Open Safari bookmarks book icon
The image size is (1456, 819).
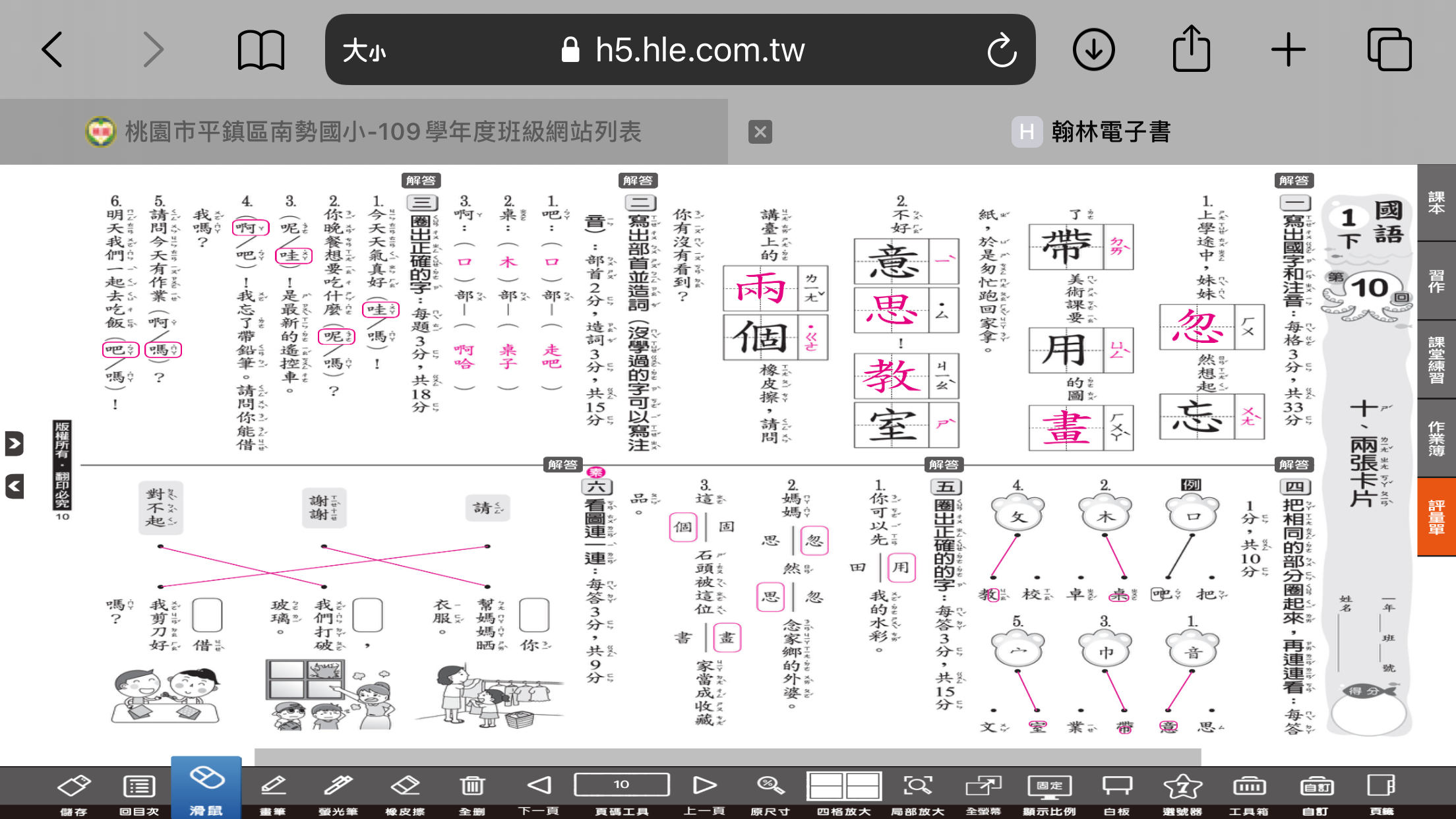click(x=261, y=49)
